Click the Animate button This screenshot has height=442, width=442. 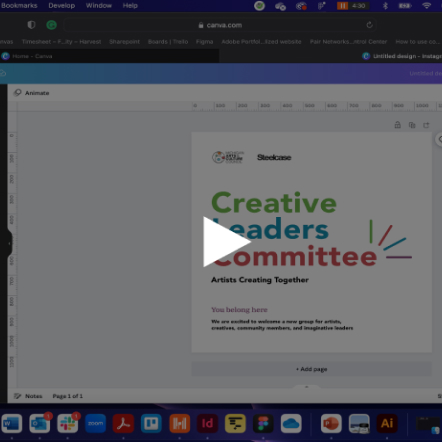point(32,93)
